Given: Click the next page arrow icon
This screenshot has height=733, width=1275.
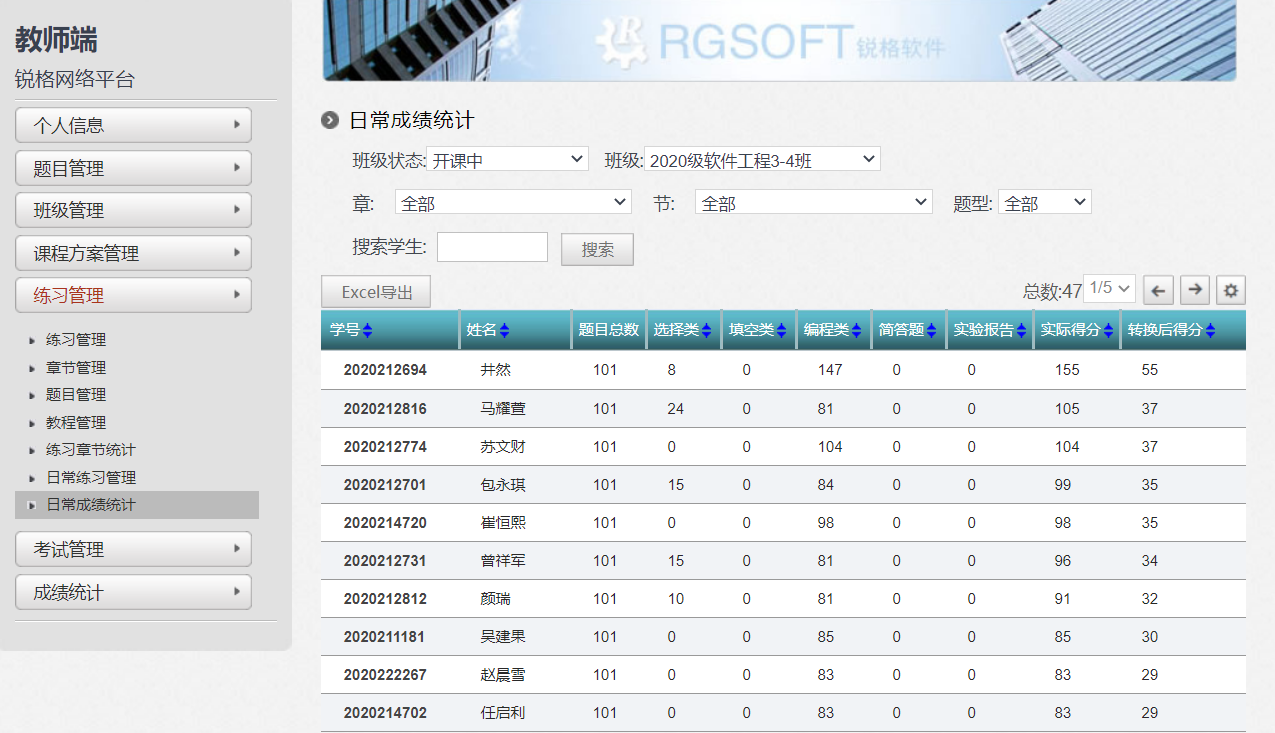Looking at the screenshot, I should [x=1194, y=290].
